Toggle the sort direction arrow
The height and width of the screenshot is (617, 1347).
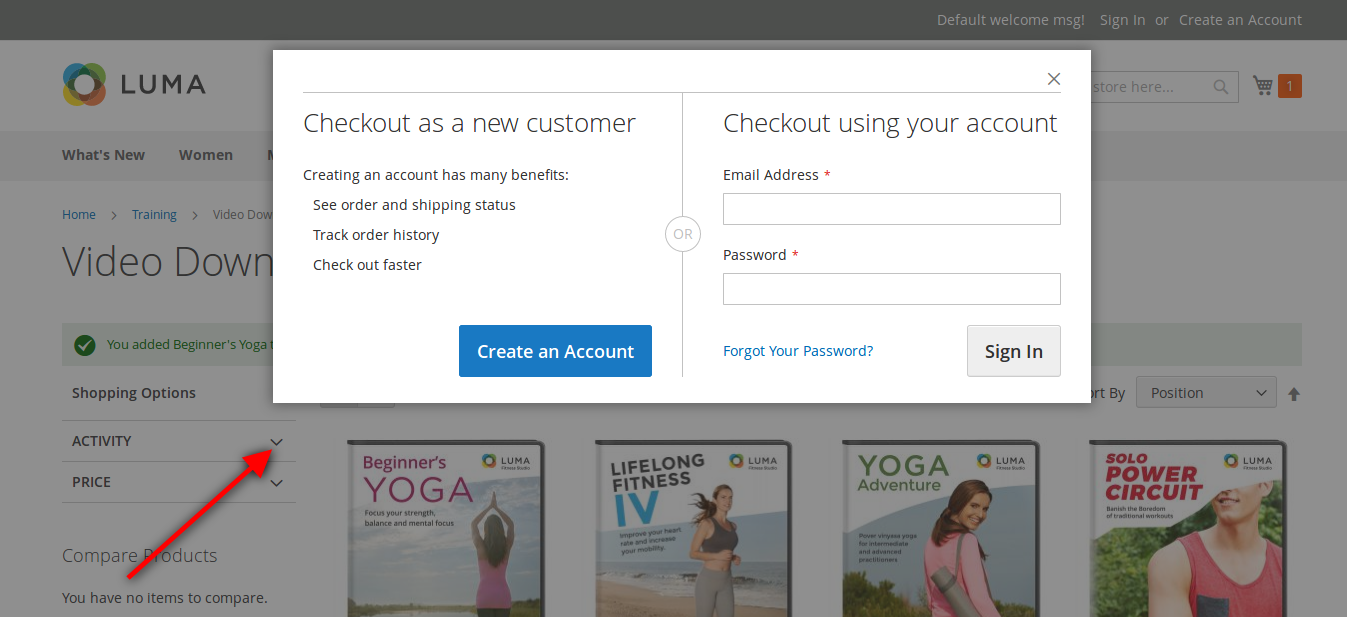coord(1294,392)
